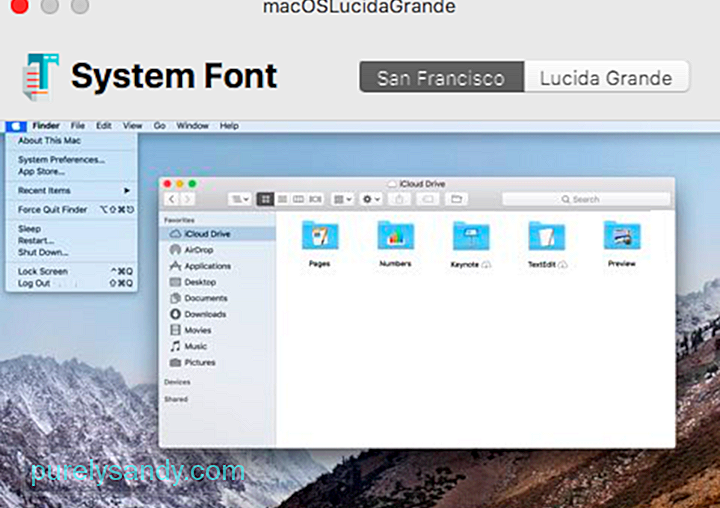Click the Devices sidebar heading
The height and width of the screenshot is (508, 720).
click(x=177, y=382)
